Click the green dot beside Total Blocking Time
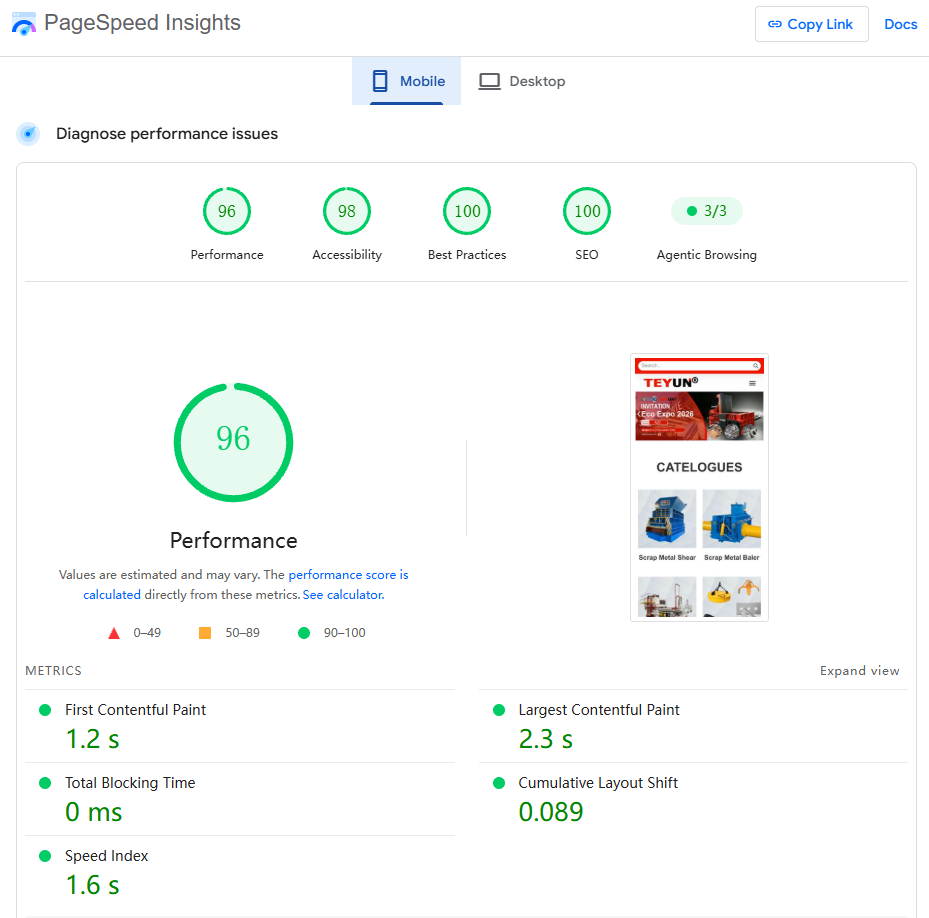Viewport: 929px width, 918px height. tap(45, 783)
